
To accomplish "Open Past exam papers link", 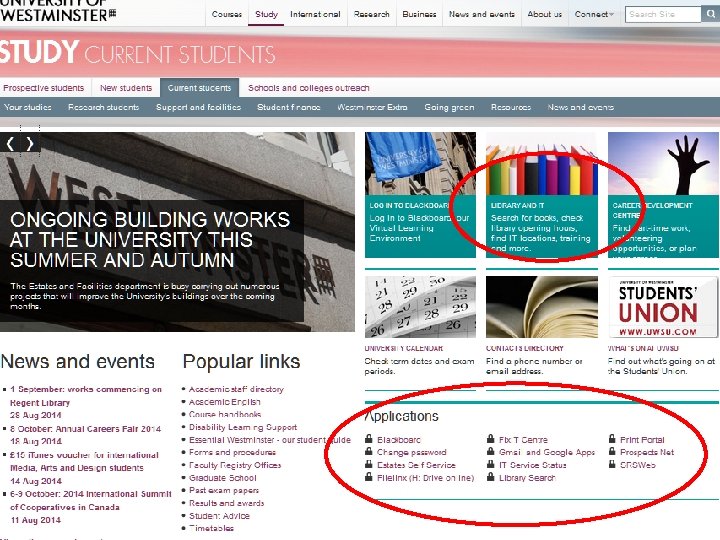I will click(224, 490).
